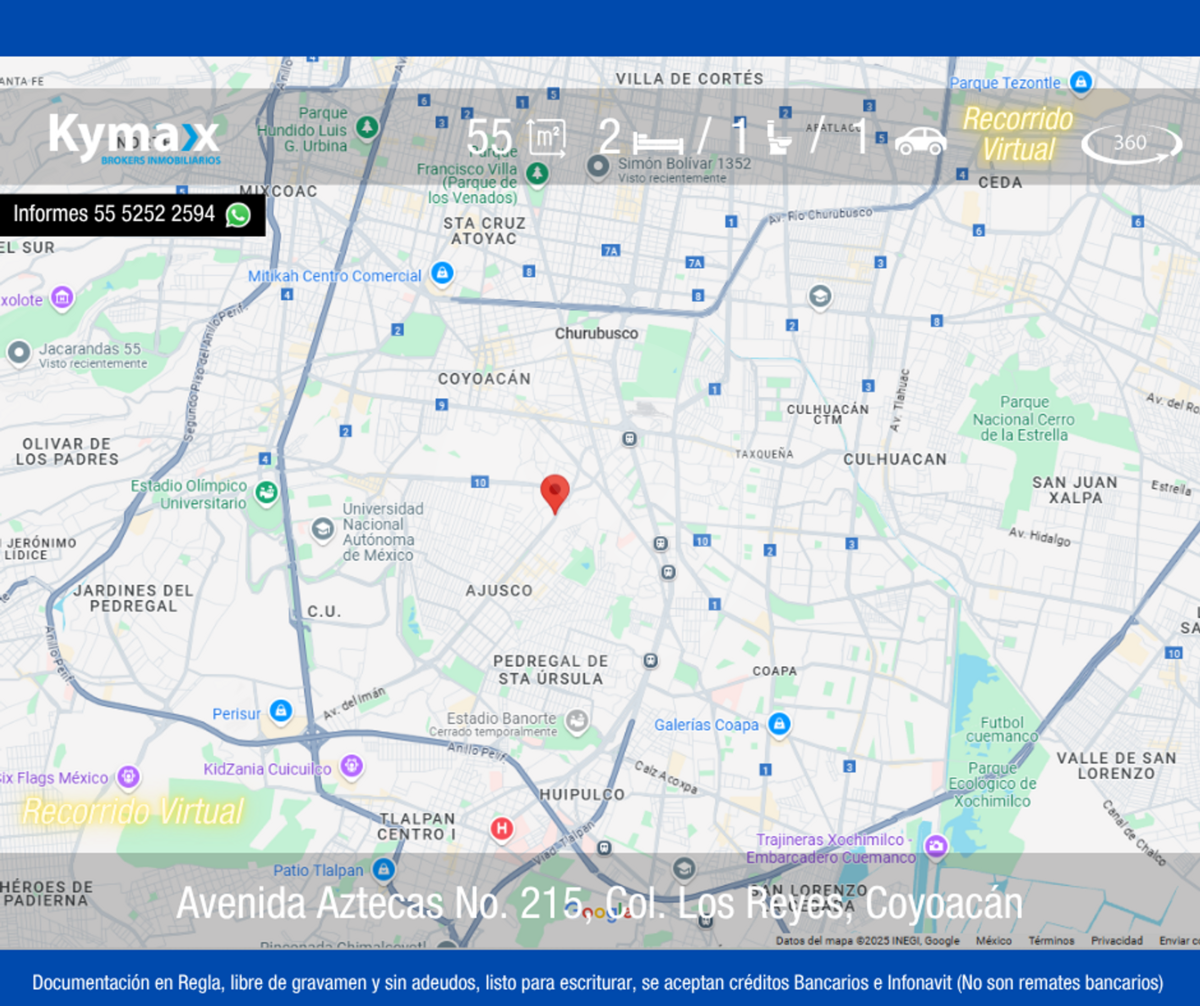This screenshot has height=1006, width=1200.
Task: Click the Estadio Banorte stadium pin
Action: click(576, 720)
